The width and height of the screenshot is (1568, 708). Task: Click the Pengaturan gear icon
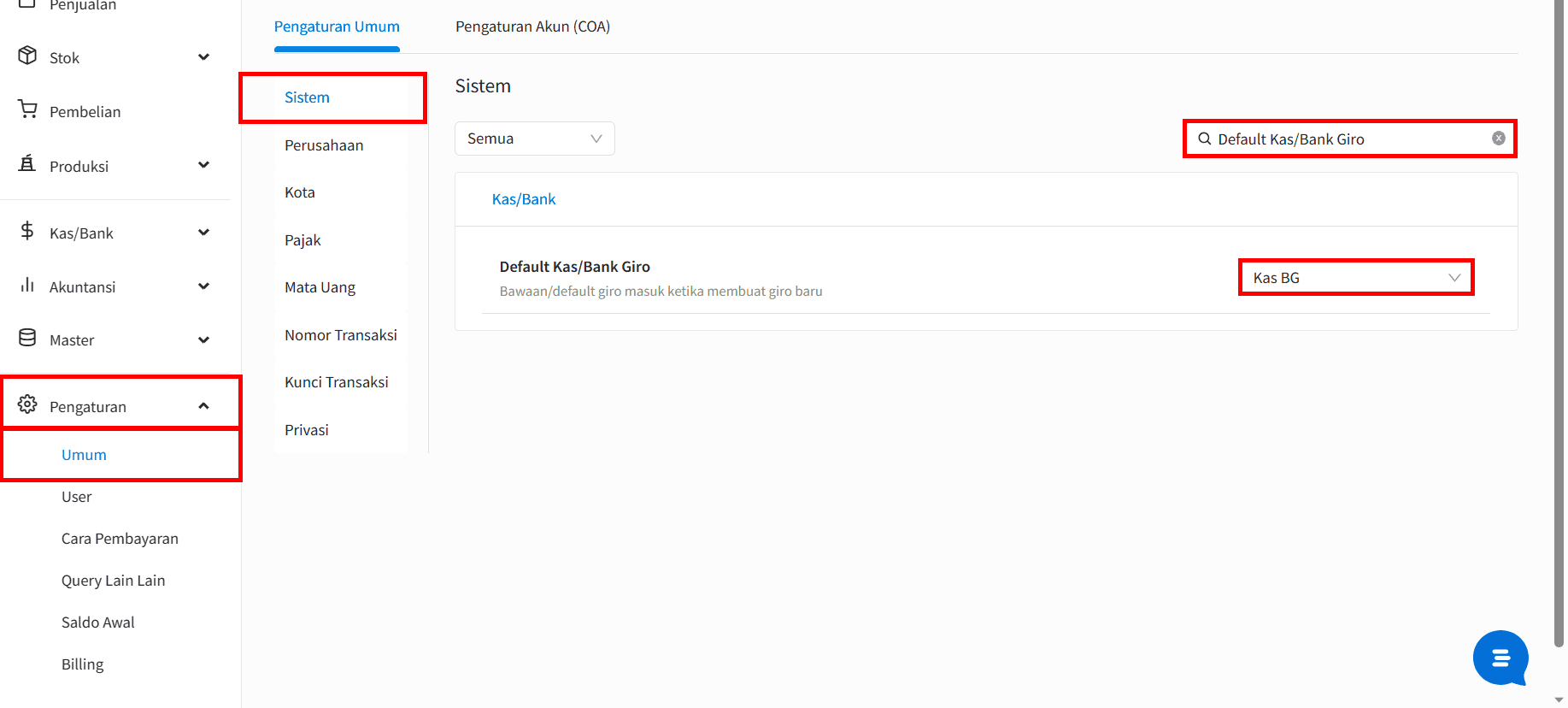[27, 404]
